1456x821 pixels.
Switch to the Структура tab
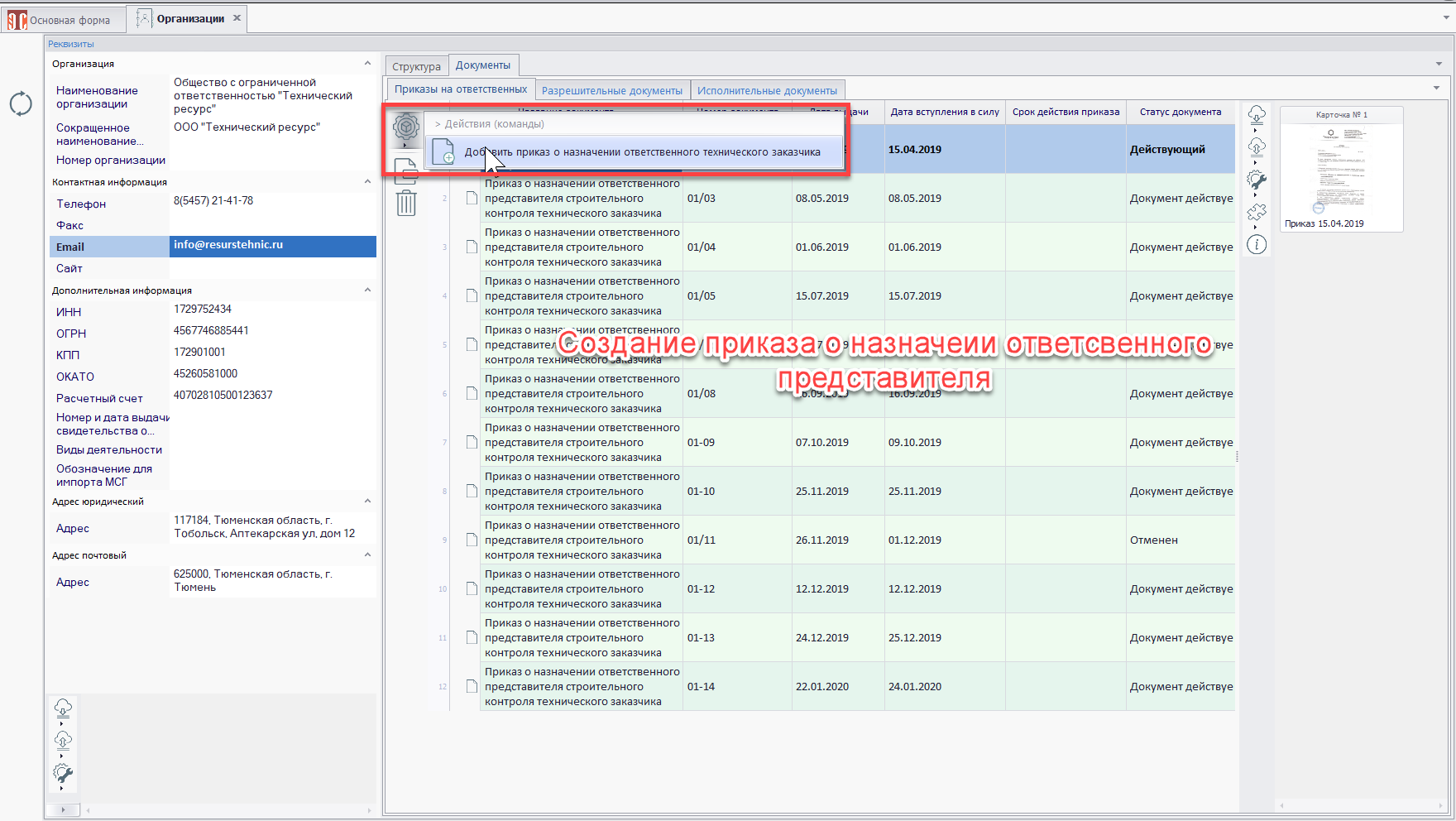[x=416, y=66]
